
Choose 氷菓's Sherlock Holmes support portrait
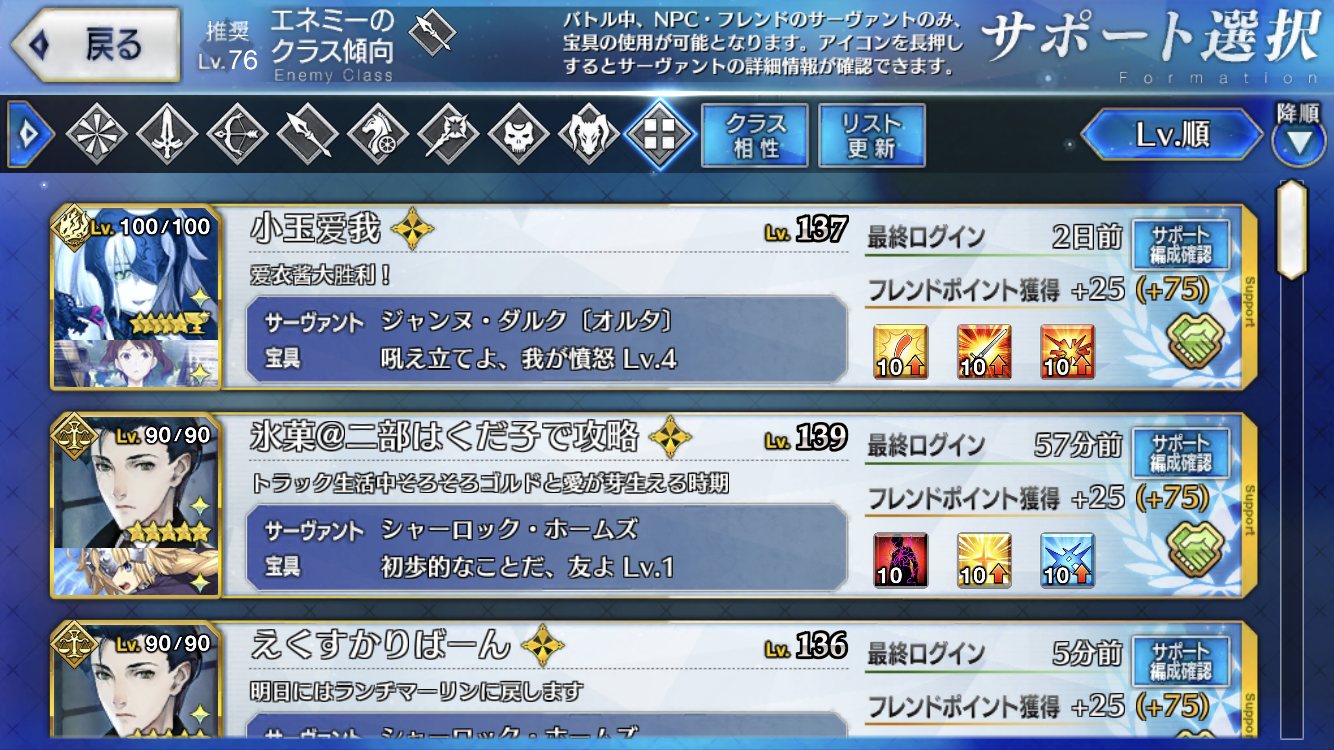(x=135, y=506)
